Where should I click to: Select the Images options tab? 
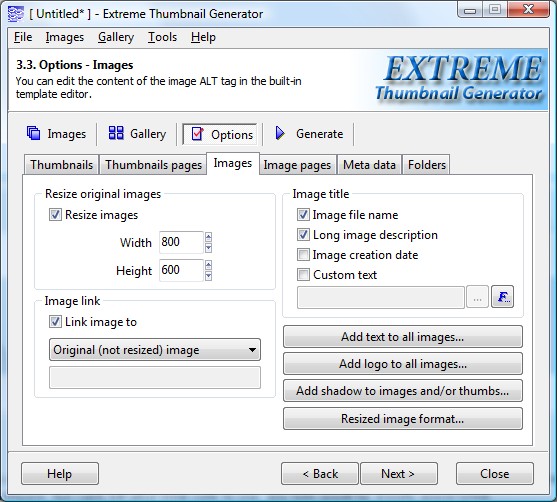click(x=233, y=163)
